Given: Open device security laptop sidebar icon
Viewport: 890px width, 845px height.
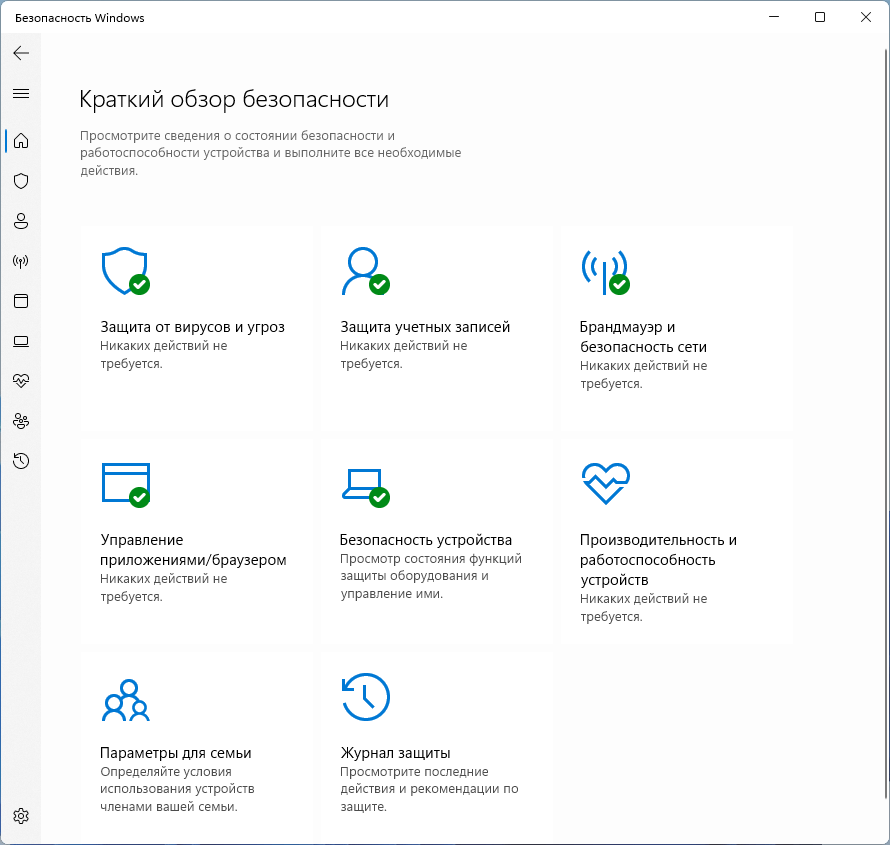Looking at the screenshot, I should [21, 341].
